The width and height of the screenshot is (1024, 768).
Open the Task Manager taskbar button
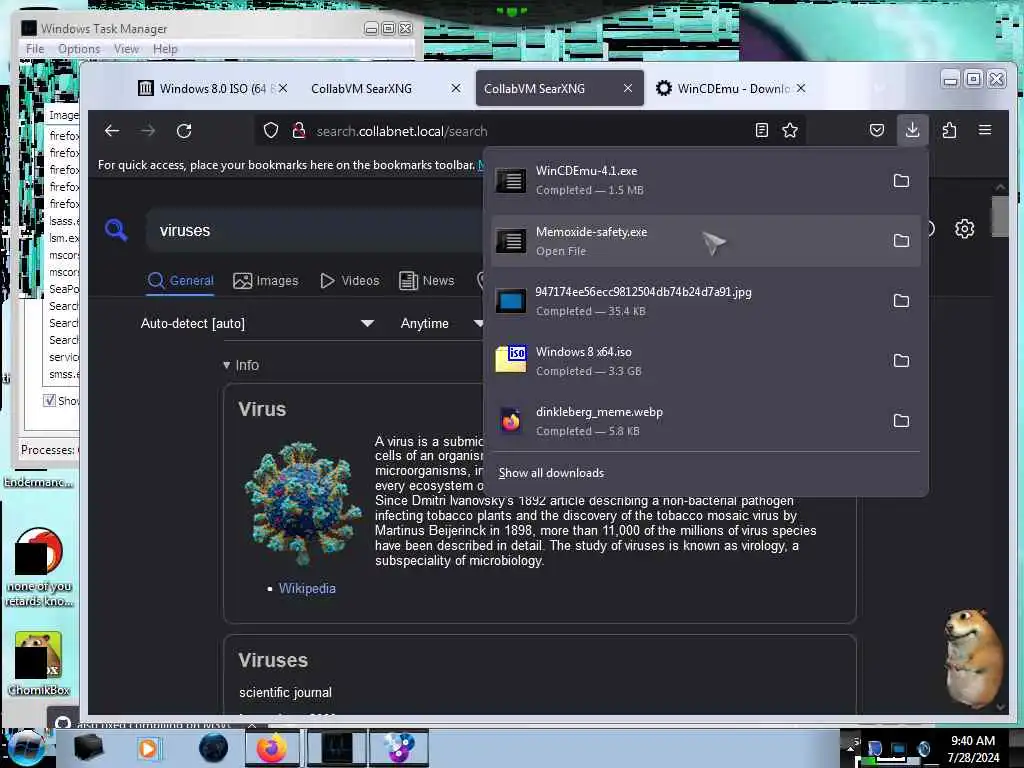coord(337,748)
